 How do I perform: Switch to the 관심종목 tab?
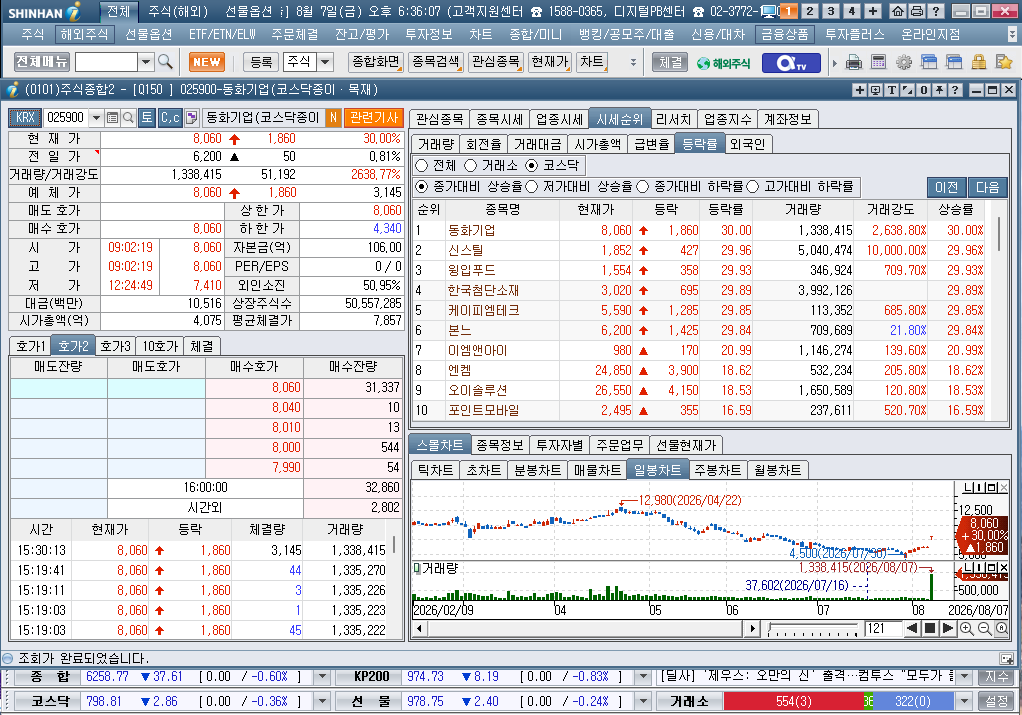pos(439,119)
